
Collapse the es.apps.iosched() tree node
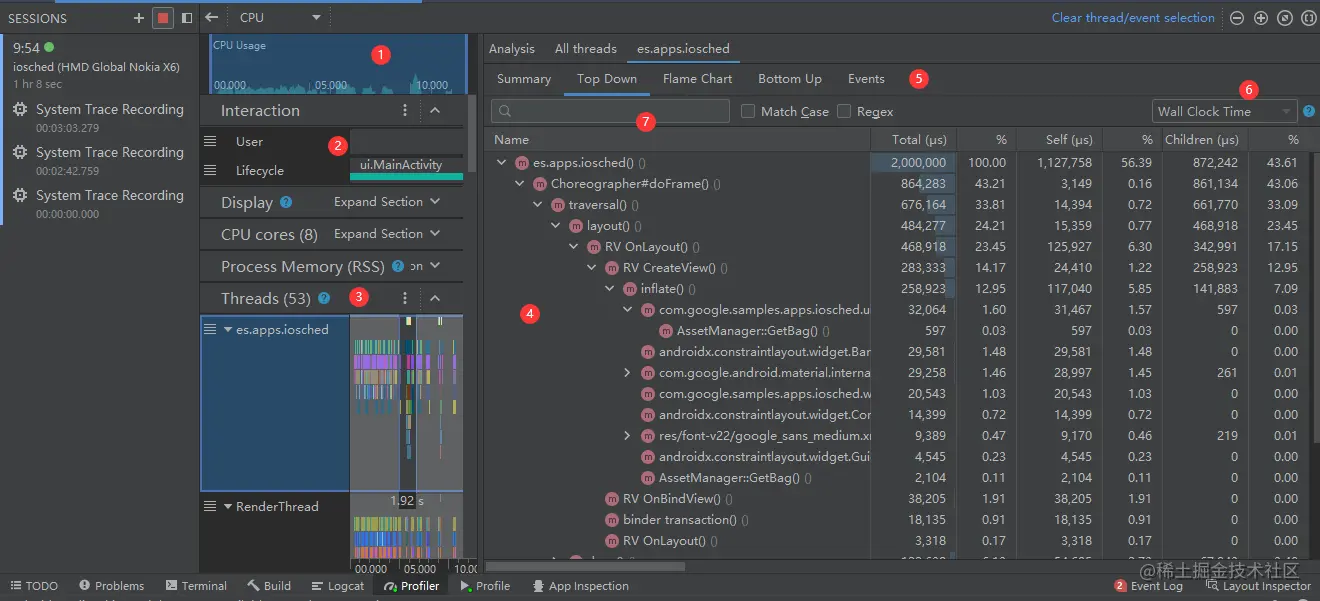pos(501,162)
